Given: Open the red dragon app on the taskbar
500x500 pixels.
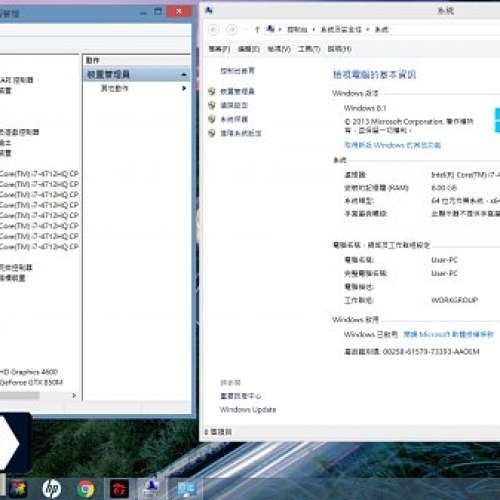Looking at the screenshot, I should coord(119,489).
